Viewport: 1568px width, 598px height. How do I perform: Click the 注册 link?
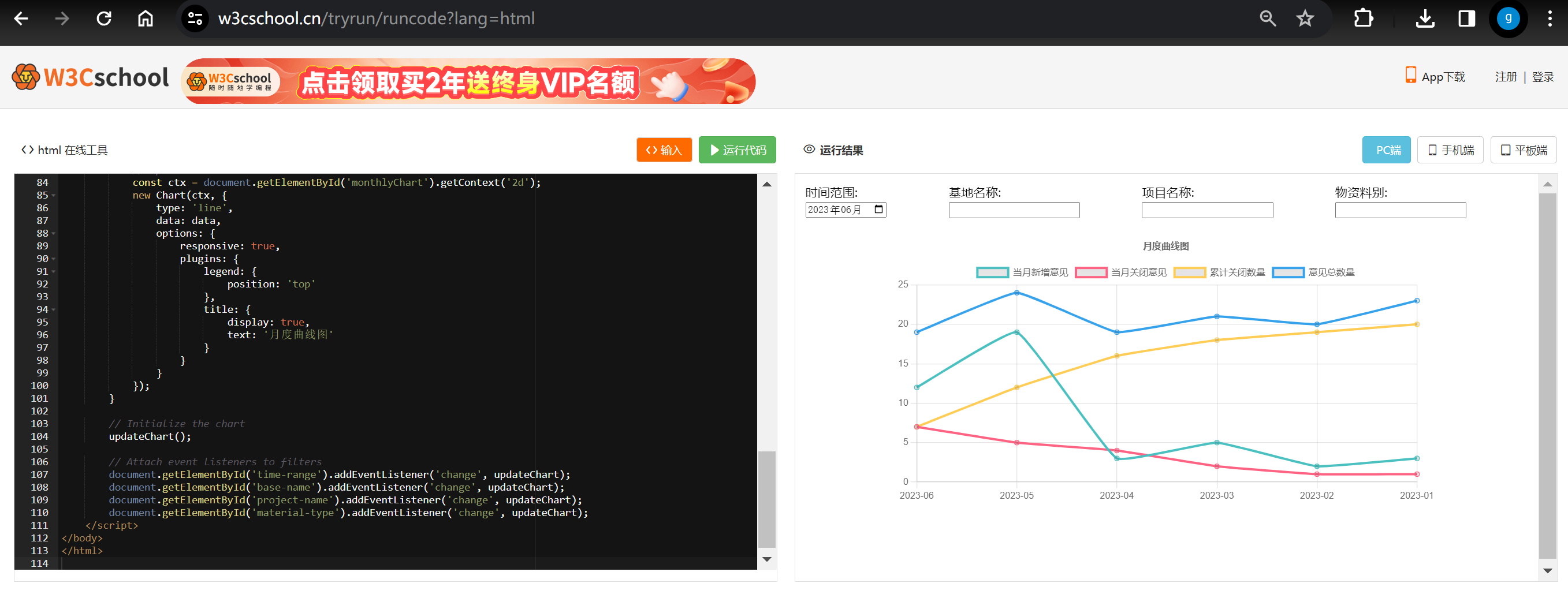click(1506, 77)
